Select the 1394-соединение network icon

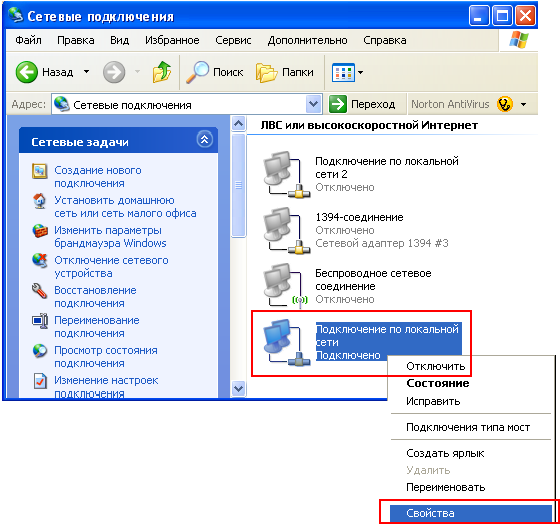click(286, 231)
